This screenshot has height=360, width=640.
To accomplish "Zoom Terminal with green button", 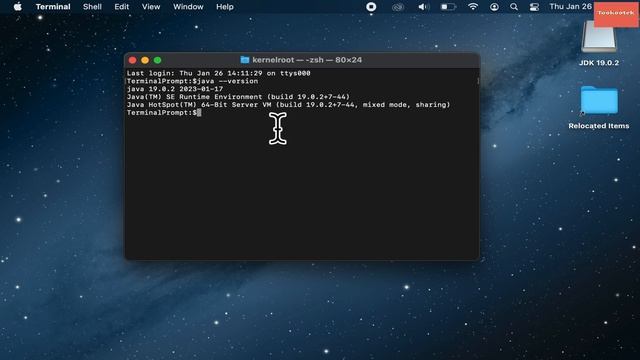I will pyautogui.click(x=158, y=60).
